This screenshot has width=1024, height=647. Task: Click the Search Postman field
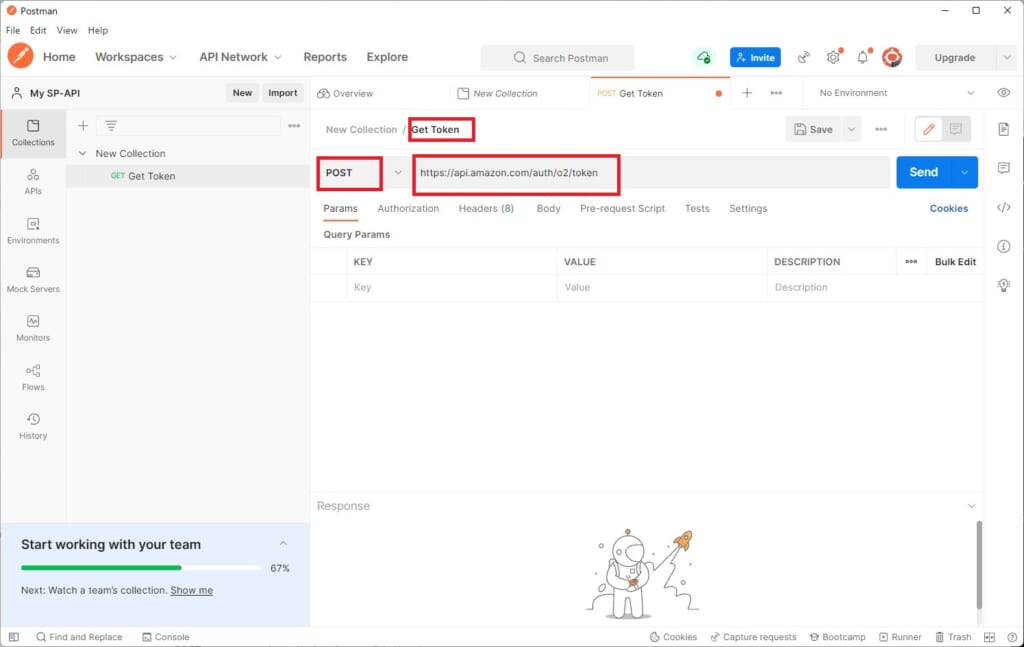point(557,57)
